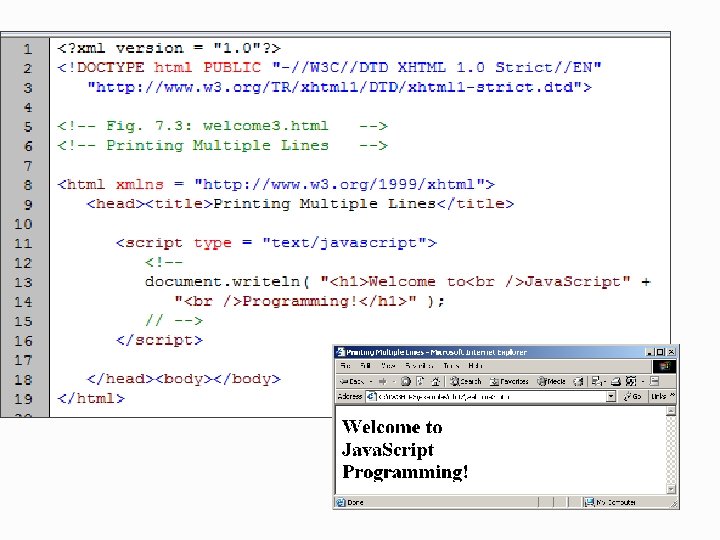Screen dimensions: 720x540
Task: Close the Internet Explorer window
Action: click(671, 352)
